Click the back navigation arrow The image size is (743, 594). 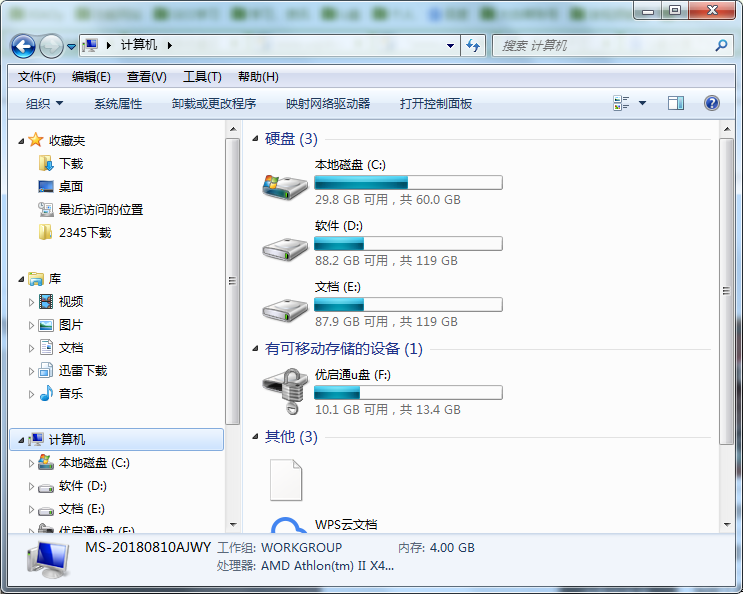(x=23, y=46)
